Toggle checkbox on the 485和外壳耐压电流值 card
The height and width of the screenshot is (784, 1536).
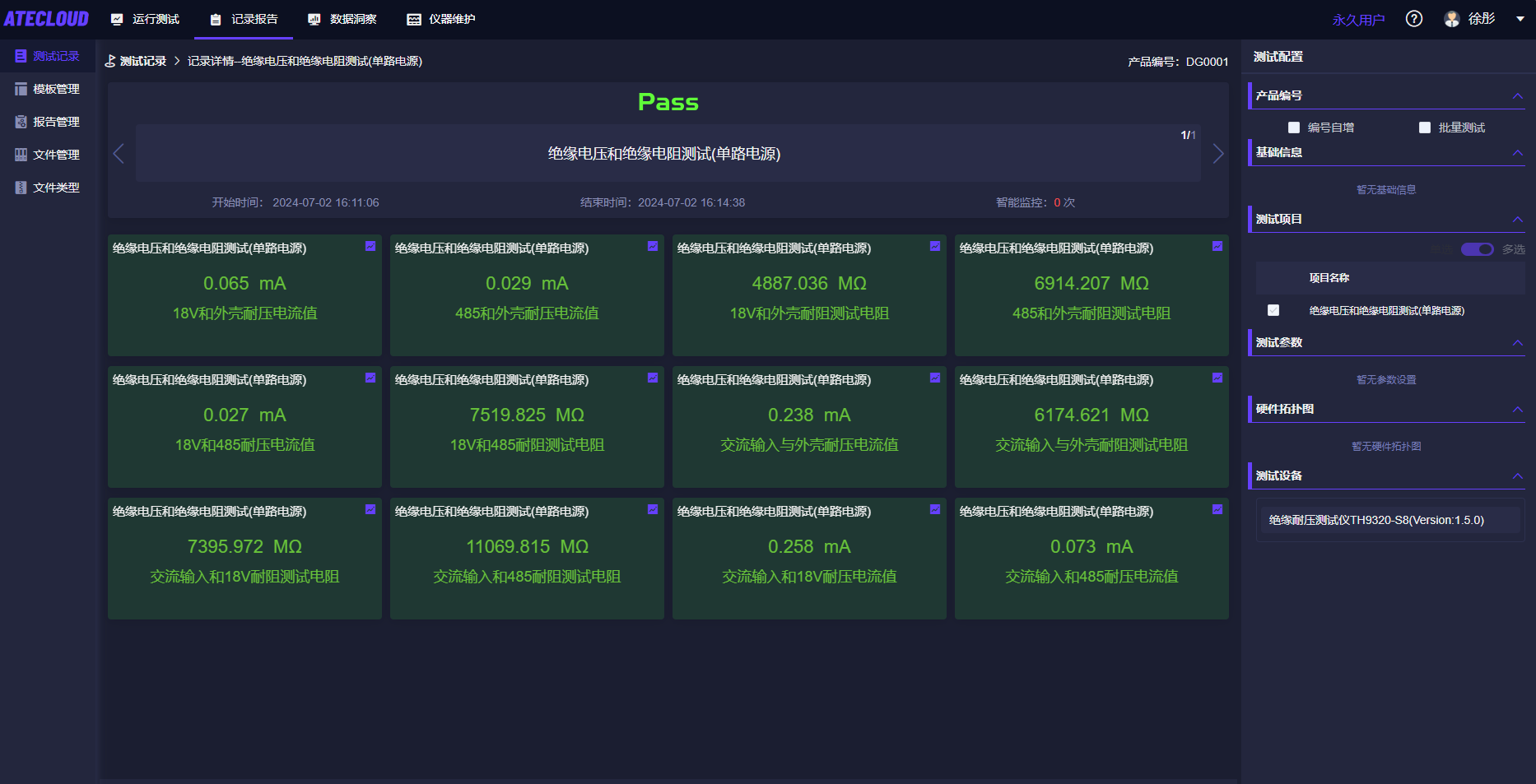tap(653, 246)
